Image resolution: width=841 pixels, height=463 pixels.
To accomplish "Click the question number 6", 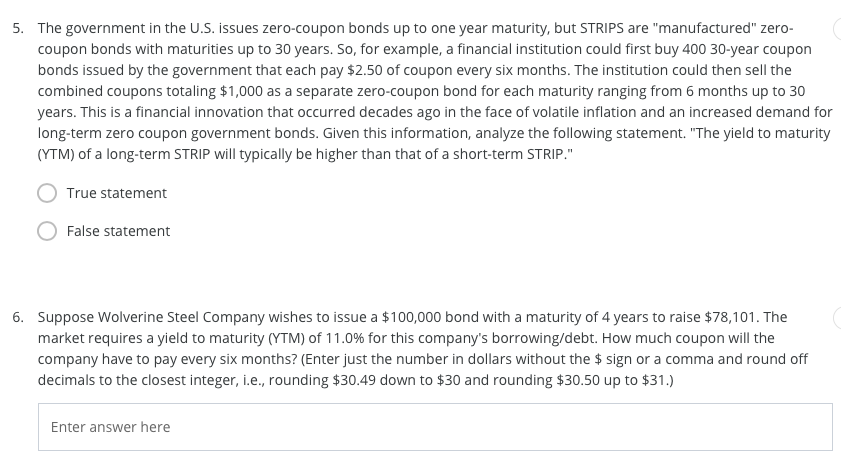I will point(18,318).
